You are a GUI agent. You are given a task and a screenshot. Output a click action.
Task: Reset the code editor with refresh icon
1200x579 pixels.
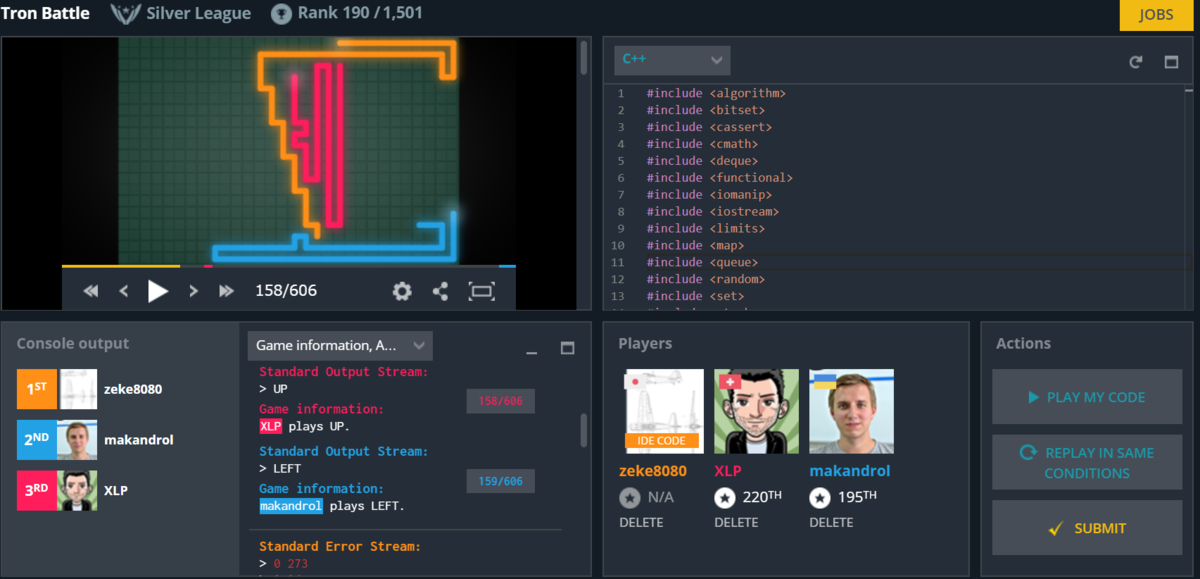coord(1136,61)
